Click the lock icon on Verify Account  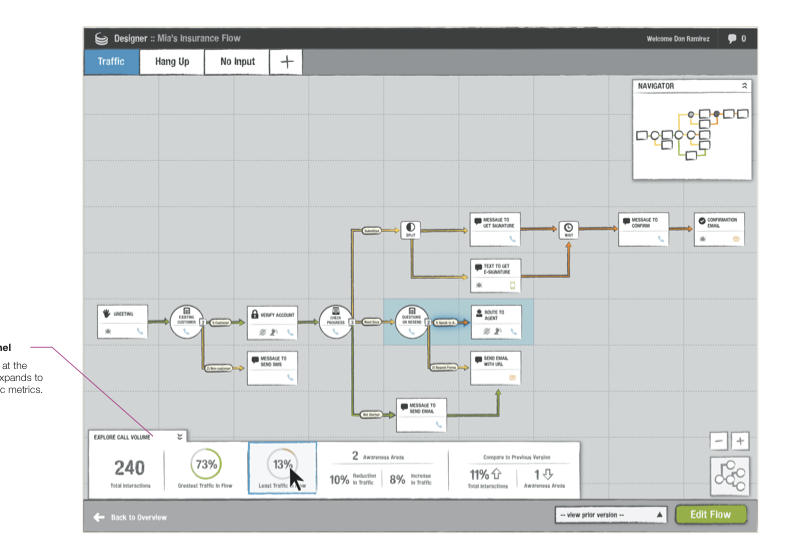point(254,314)
